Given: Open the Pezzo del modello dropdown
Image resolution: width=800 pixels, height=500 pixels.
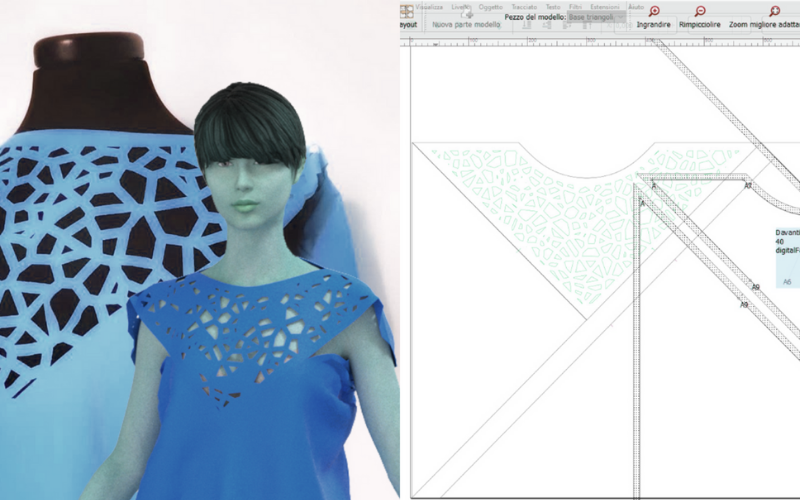Looking at the screenshot, I should pos(596,17).
